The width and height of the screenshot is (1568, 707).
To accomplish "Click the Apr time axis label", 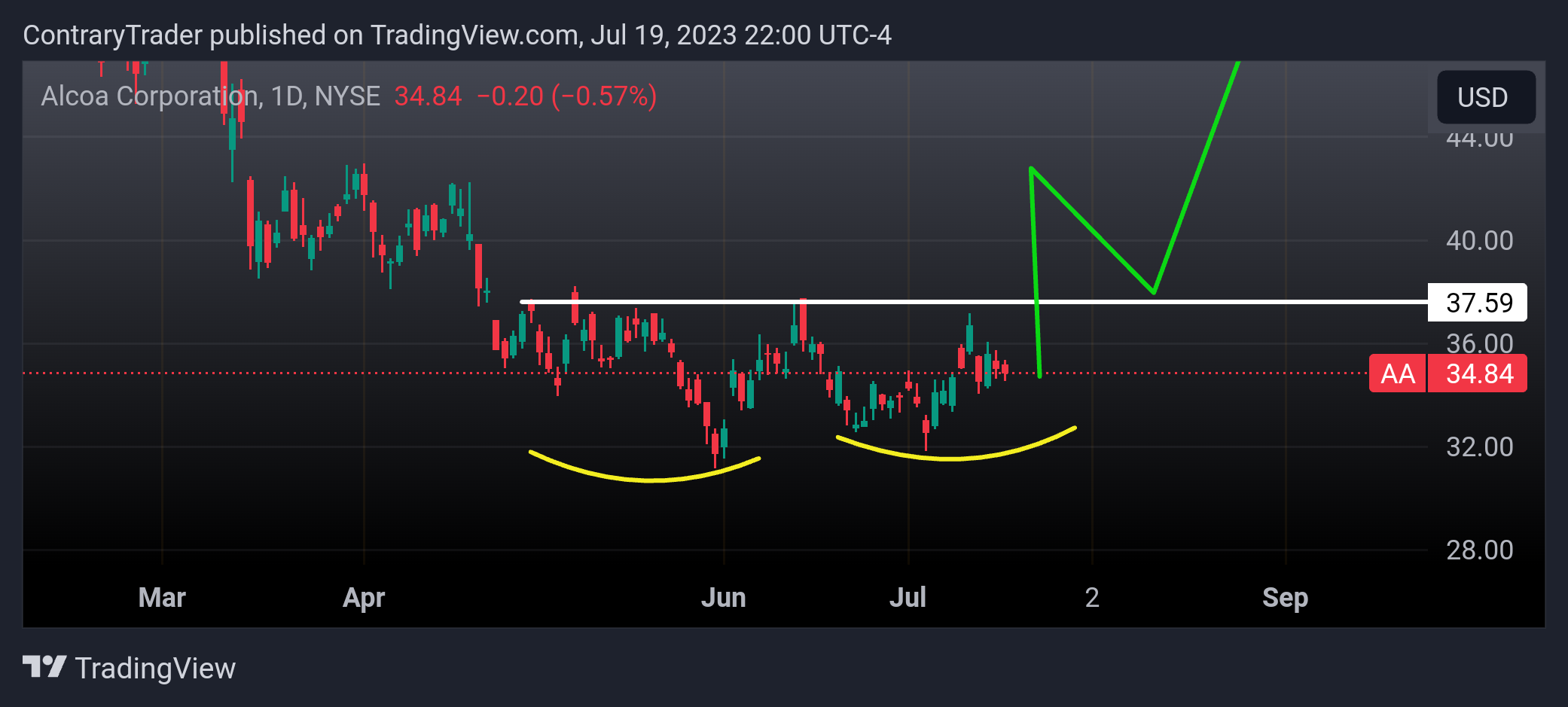I will 364,598.
